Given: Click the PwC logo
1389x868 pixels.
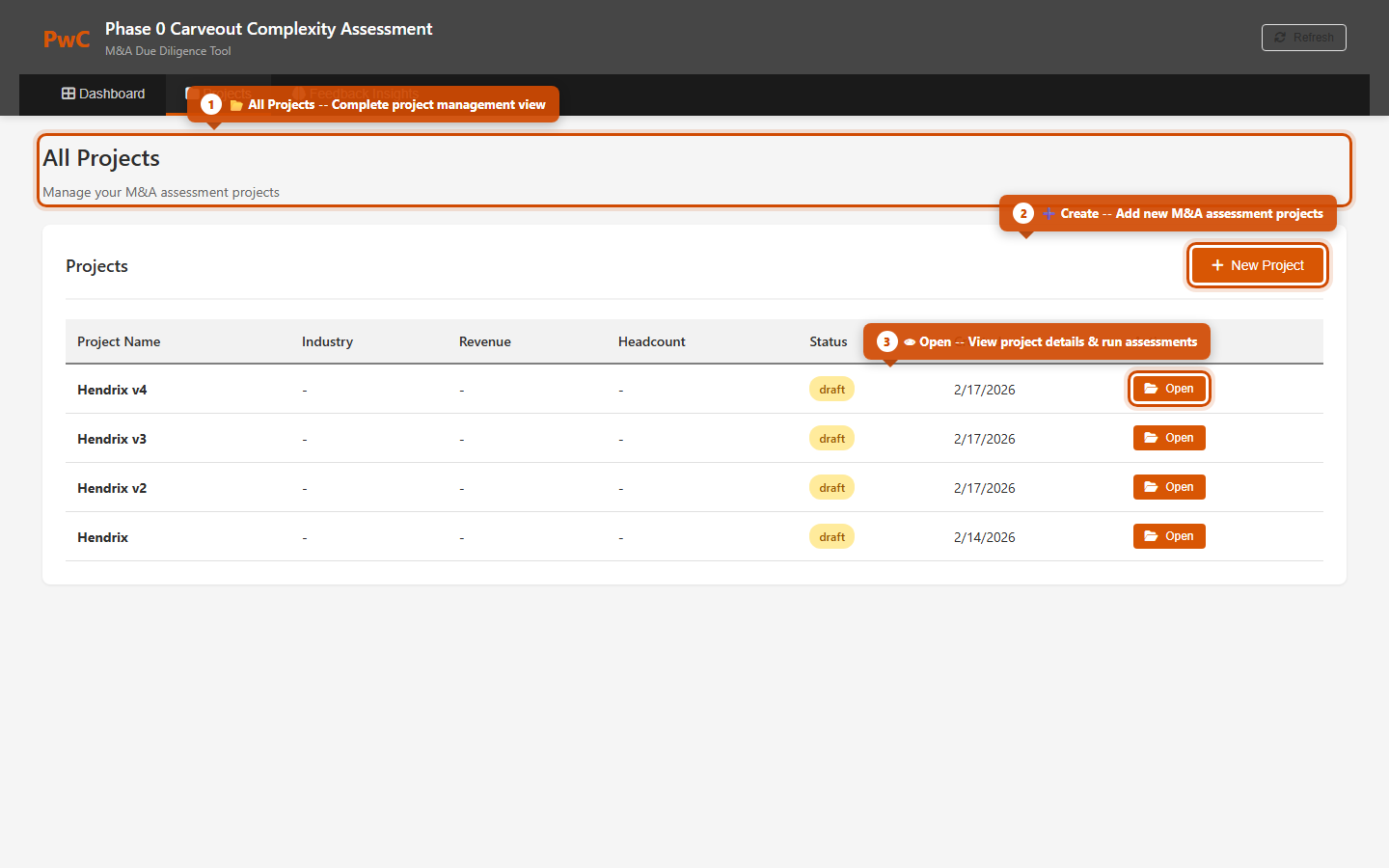Looking at the screenshot, I should tap(67, 40).
